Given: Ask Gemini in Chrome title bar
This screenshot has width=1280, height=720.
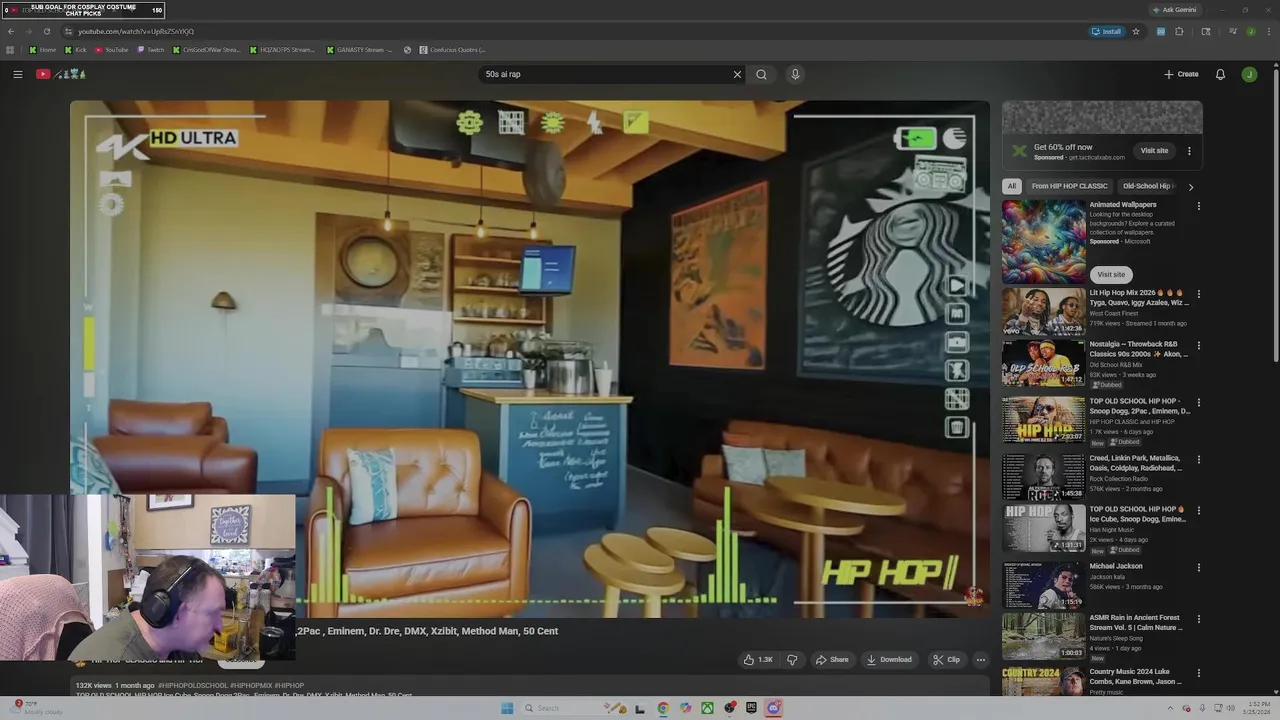Looking at the screenshot, I should click(x=1174, y=10).
